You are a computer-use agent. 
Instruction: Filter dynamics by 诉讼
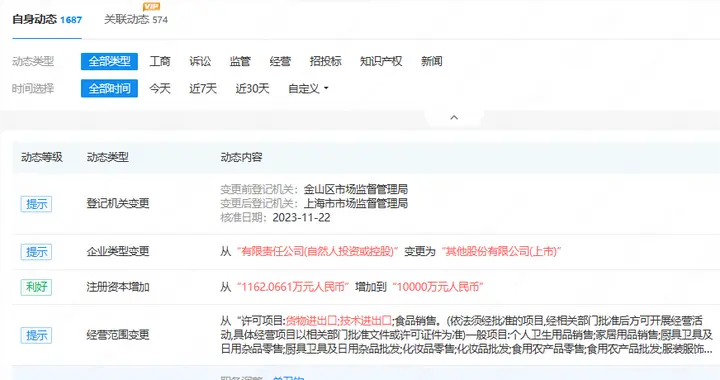tap(200, 61)
